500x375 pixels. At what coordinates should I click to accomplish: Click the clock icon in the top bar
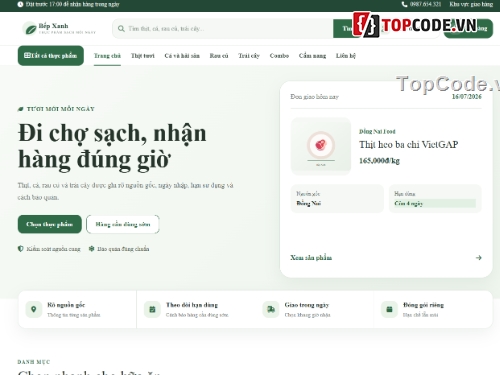click(x=20, y=4)
